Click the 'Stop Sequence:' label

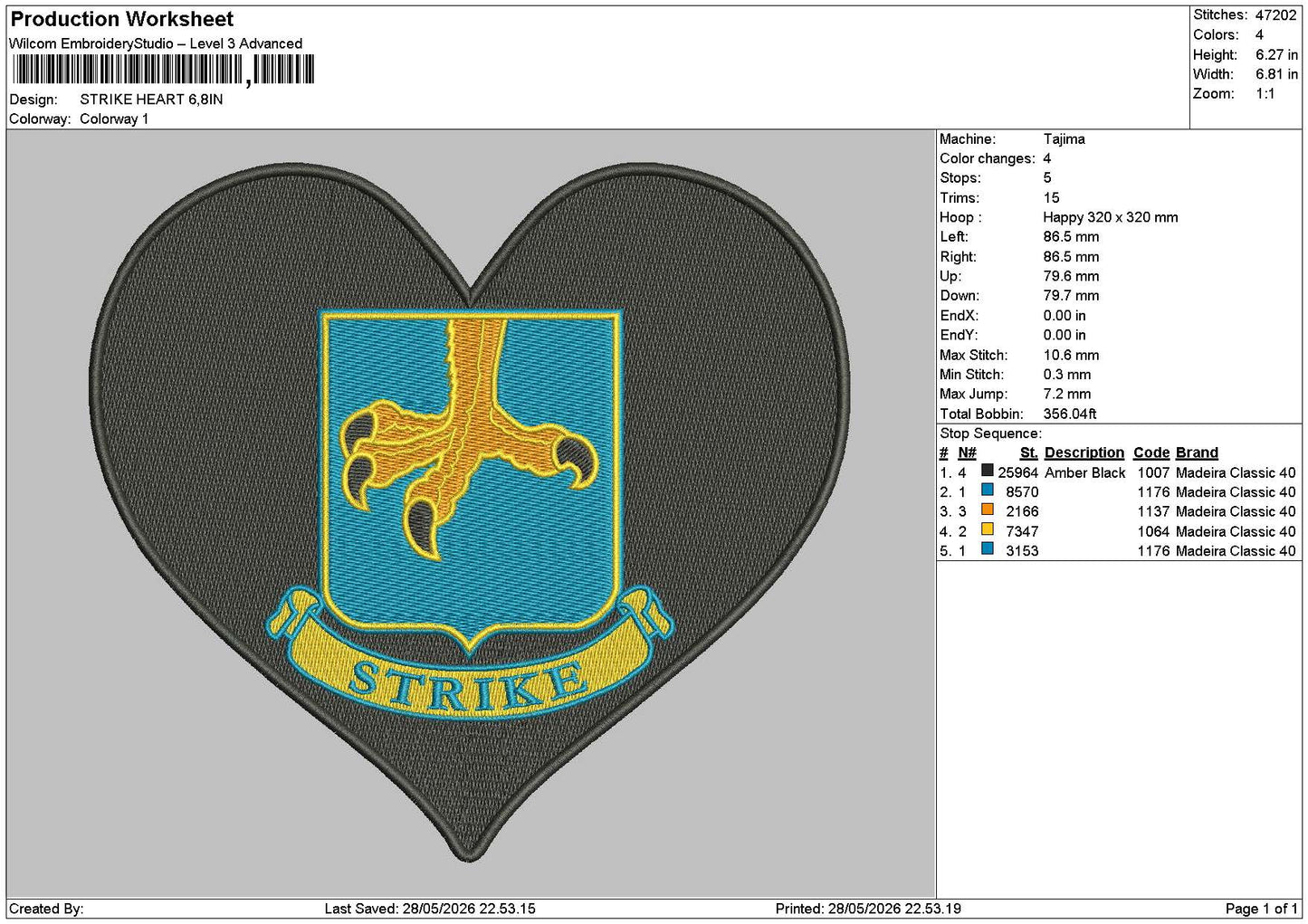[990, 434]
